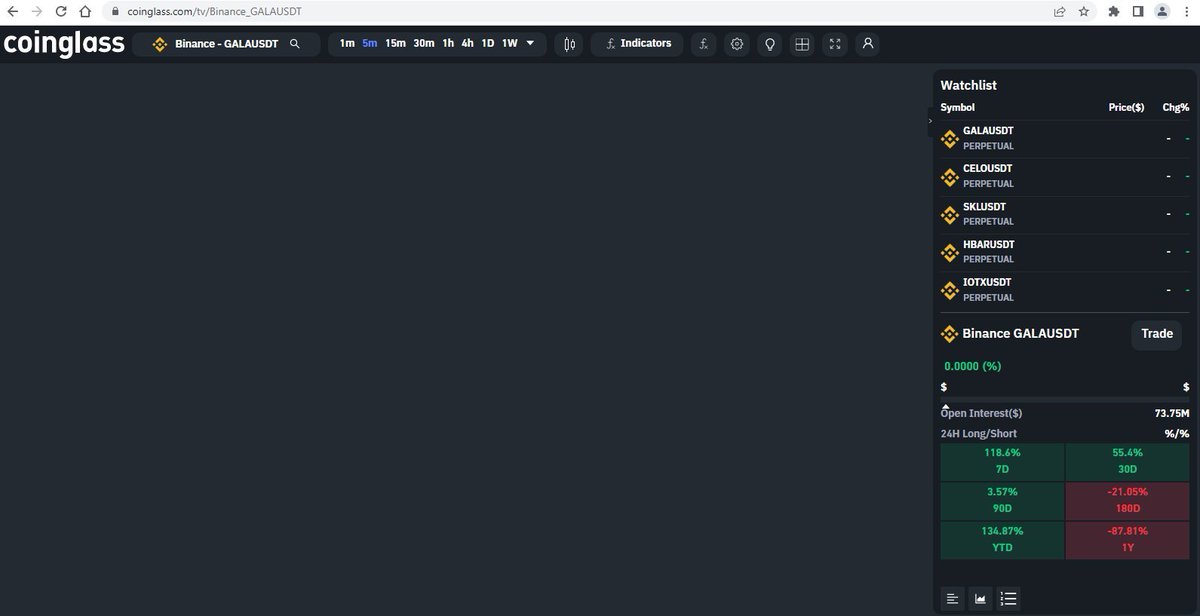The width and height of the screenshot is (1200, 616).
Task: Select IOTXUSDT PERPETUAL in watchlist
Action: click(1065, 291)
